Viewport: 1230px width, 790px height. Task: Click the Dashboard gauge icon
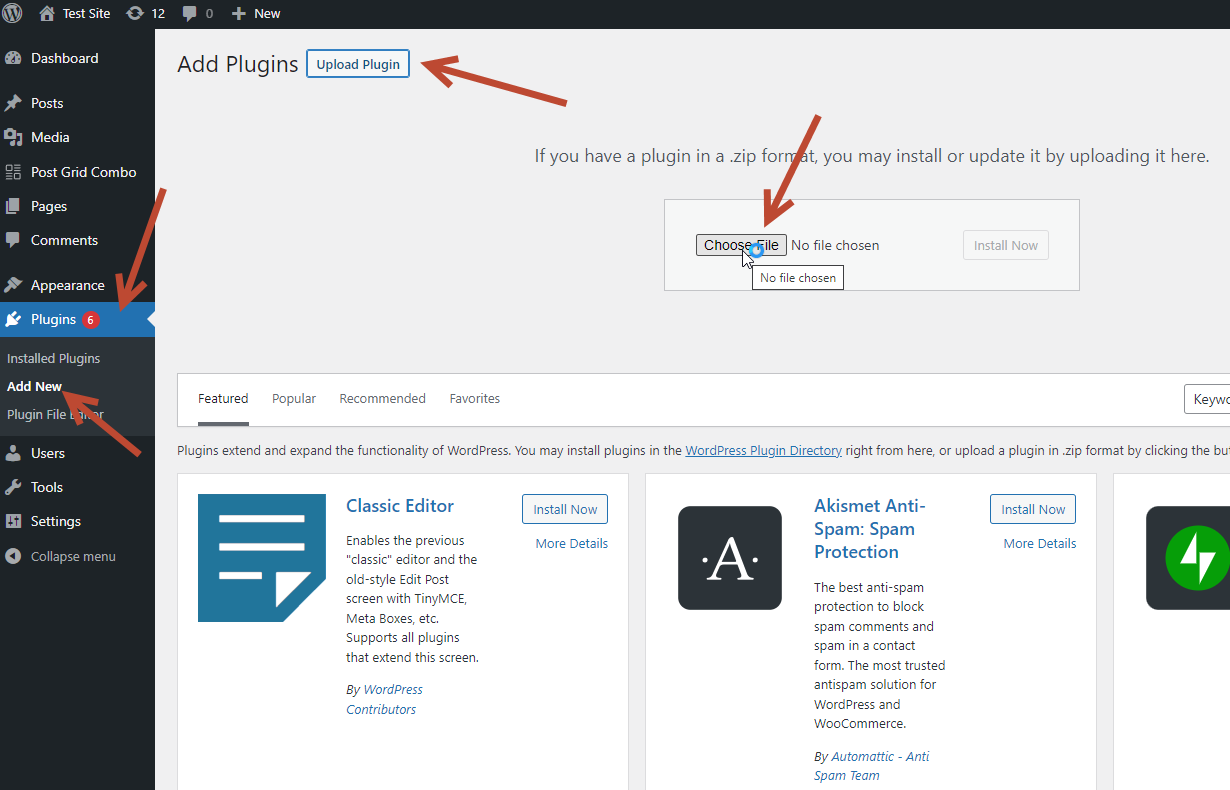[13, 58]
